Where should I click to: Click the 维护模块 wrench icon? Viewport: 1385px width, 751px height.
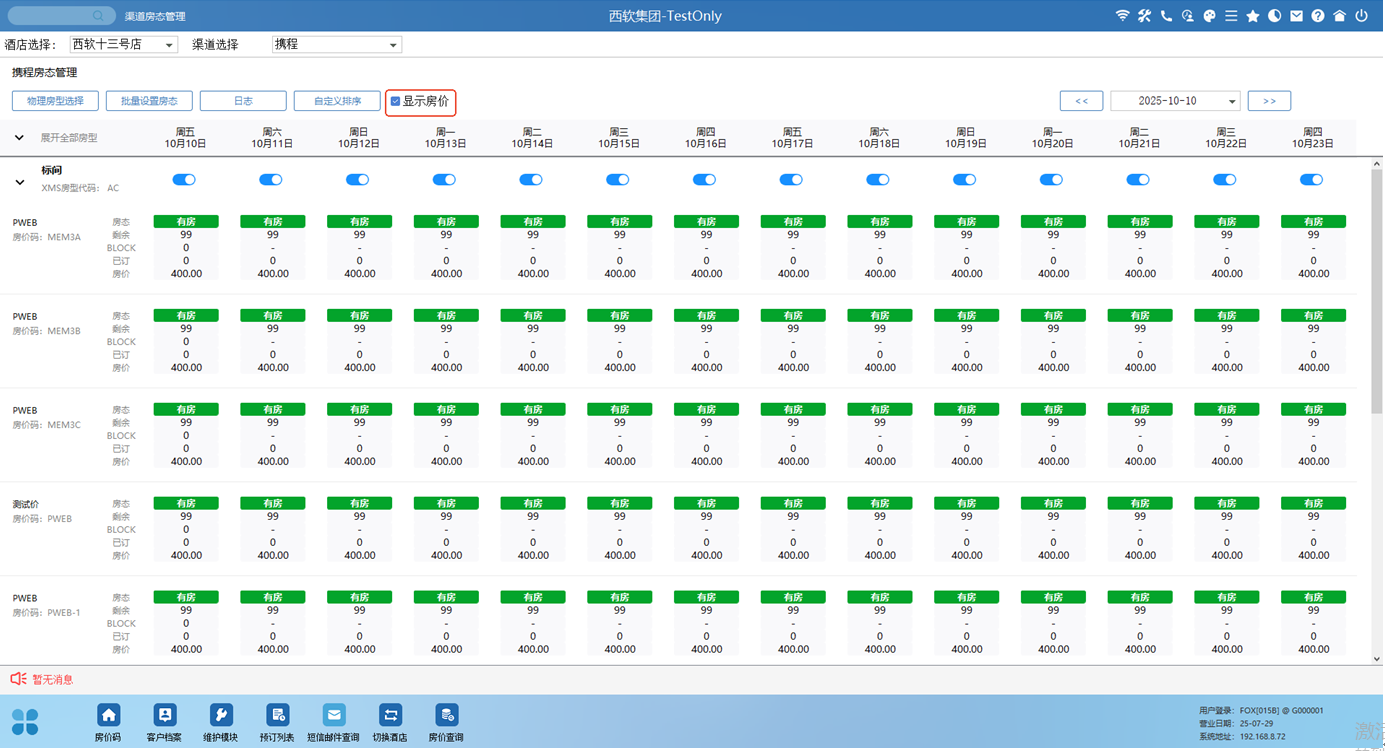point(221,716)
